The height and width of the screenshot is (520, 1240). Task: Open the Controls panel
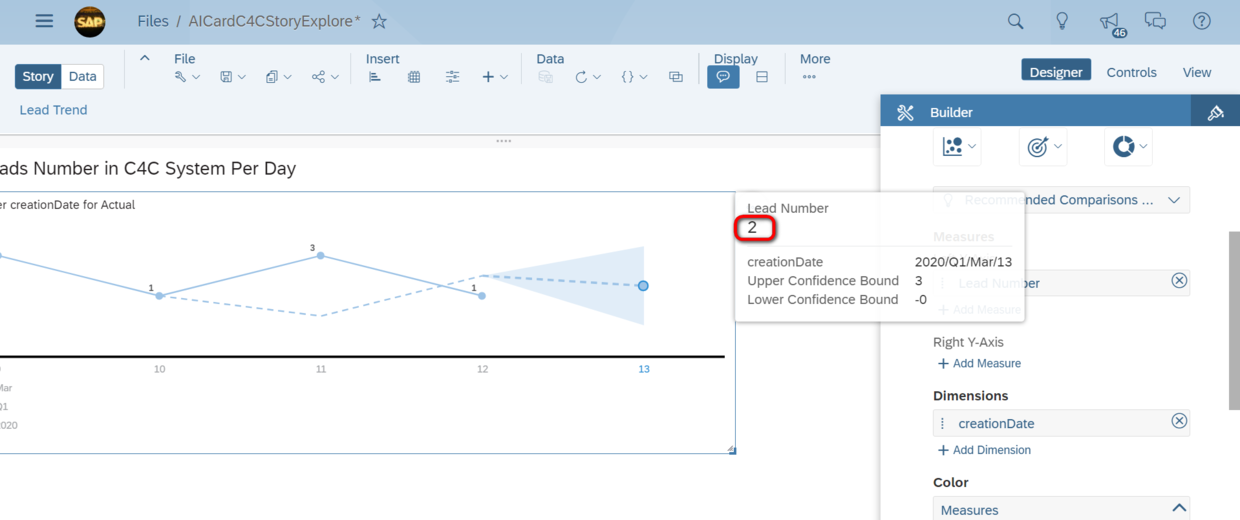(1131, 72)
